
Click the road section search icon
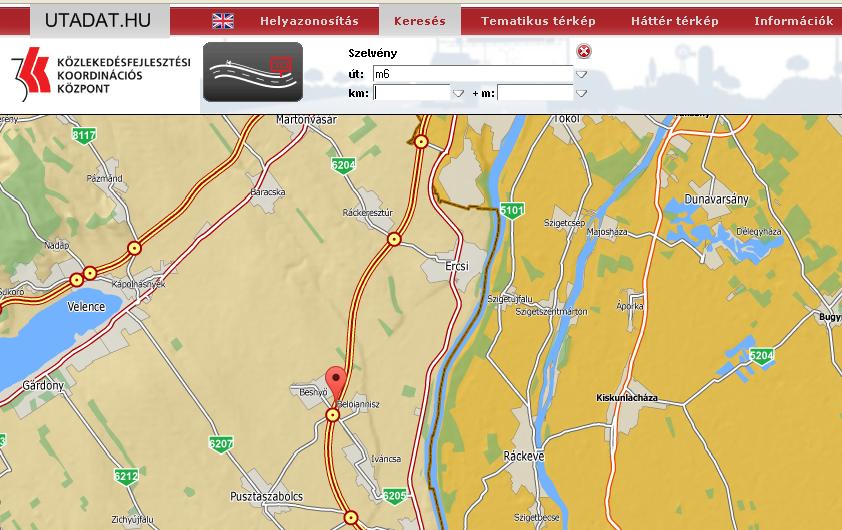pos(253,71)
